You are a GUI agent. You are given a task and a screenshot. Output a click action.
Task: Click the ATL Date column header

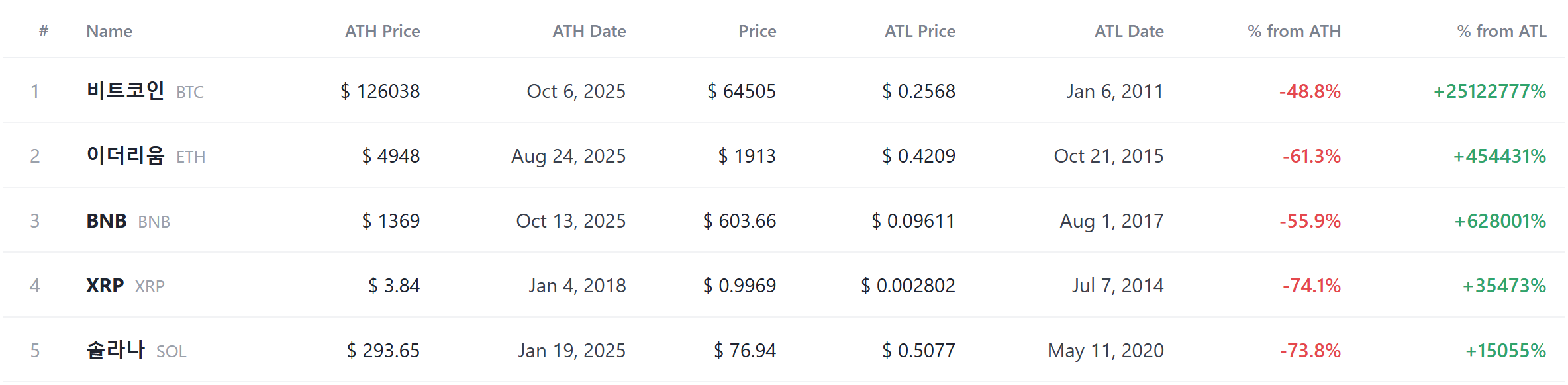click(x=1129, y=31)
